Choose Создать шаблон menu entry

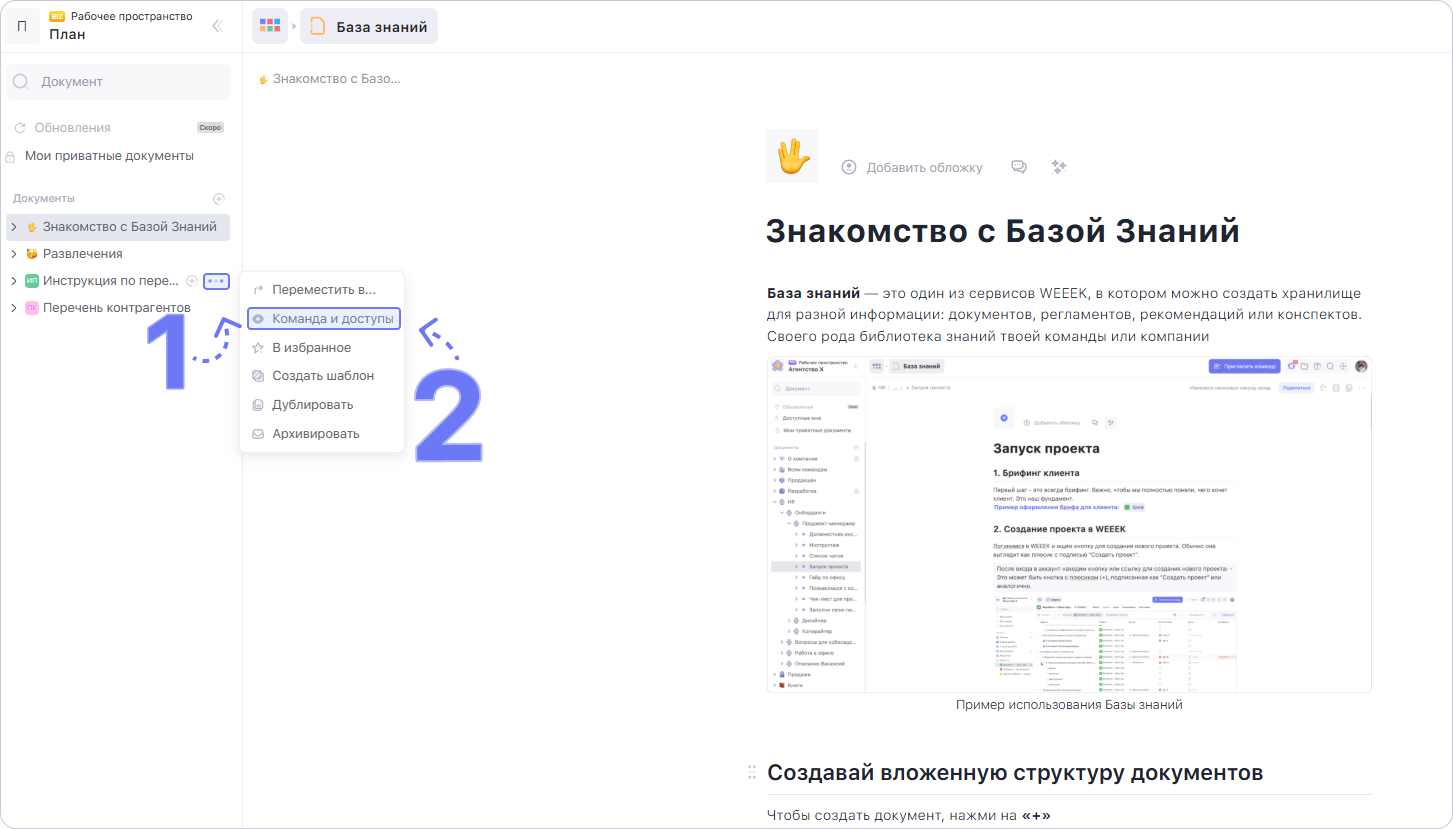[322, 376]
